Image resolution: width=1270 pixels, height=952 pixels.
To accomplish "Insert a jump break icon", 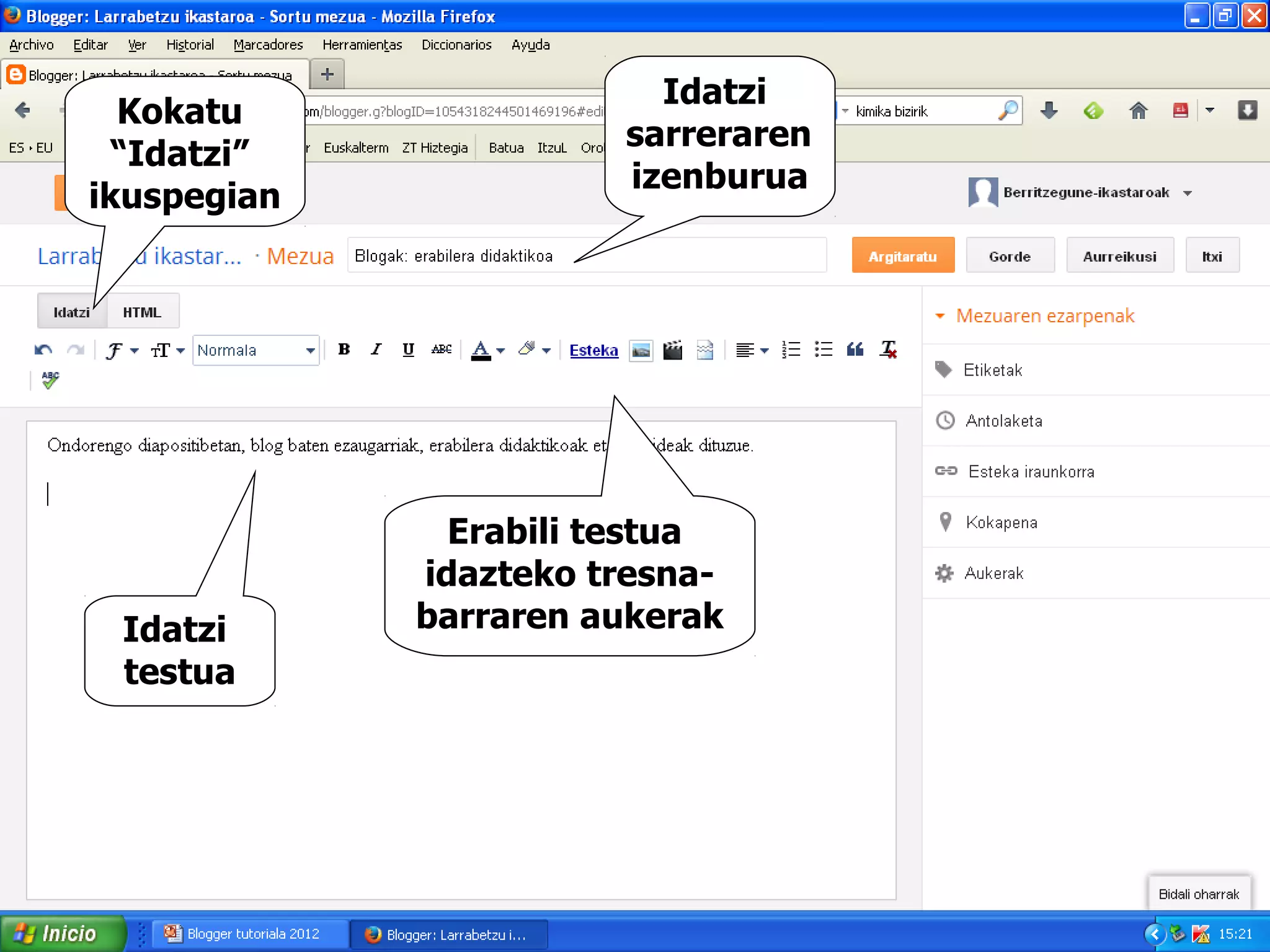I will (x=705, y=350).
